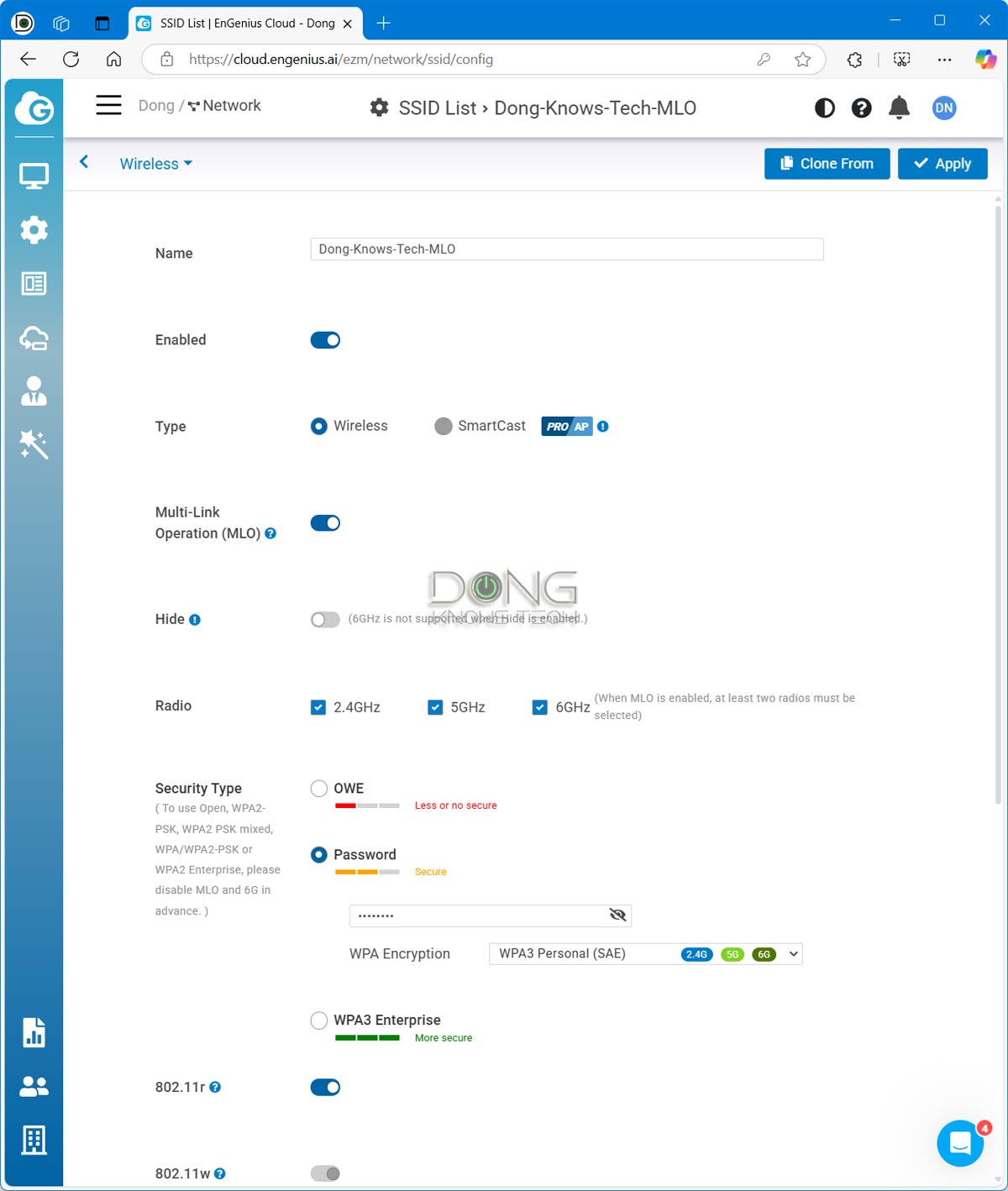Viewport: 1008px width, 1191px height.
Task: Uncheck the 6GHz radio checkbox
Action: pos(540,707)
